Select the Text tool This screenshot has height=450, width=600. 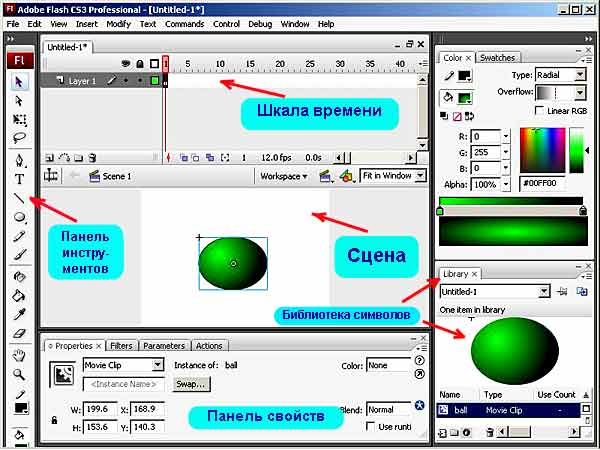pos(19,179)
